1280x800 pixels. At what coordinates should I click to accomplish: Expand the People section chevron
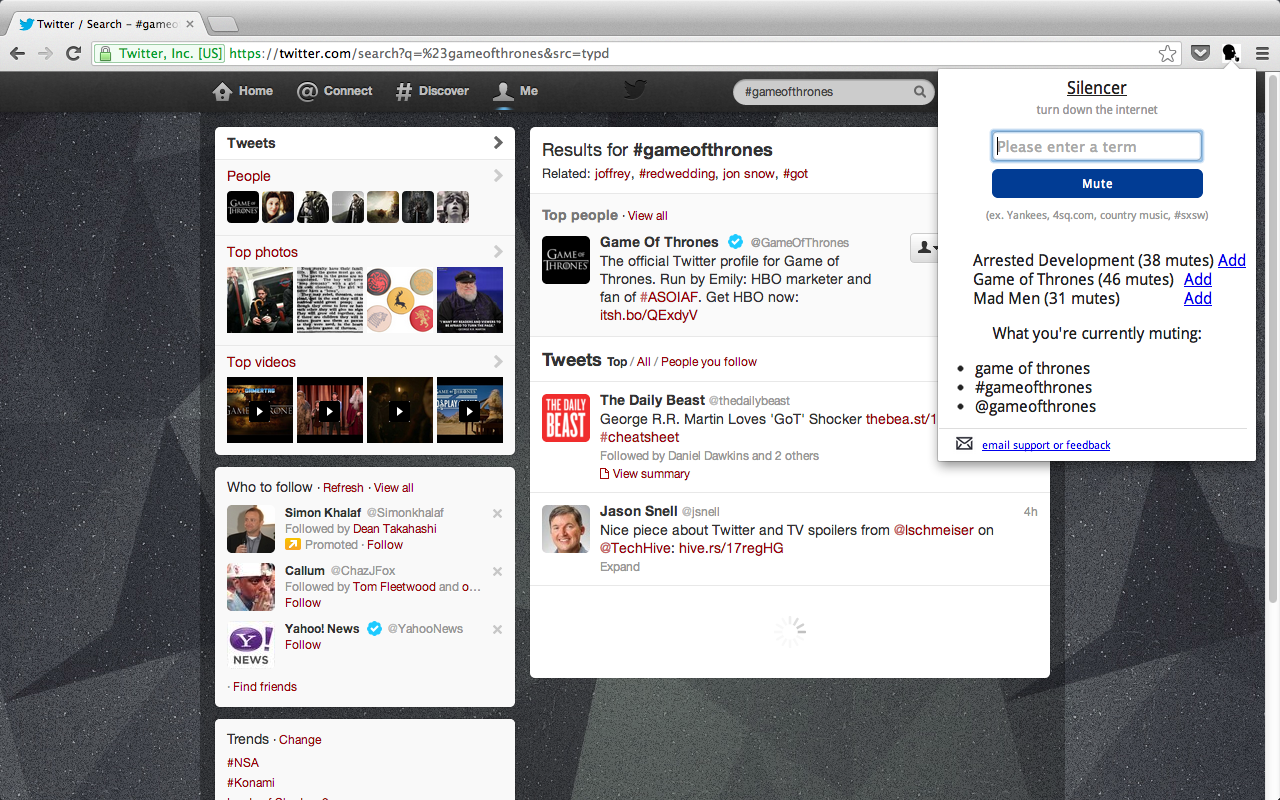coord(498,176)
